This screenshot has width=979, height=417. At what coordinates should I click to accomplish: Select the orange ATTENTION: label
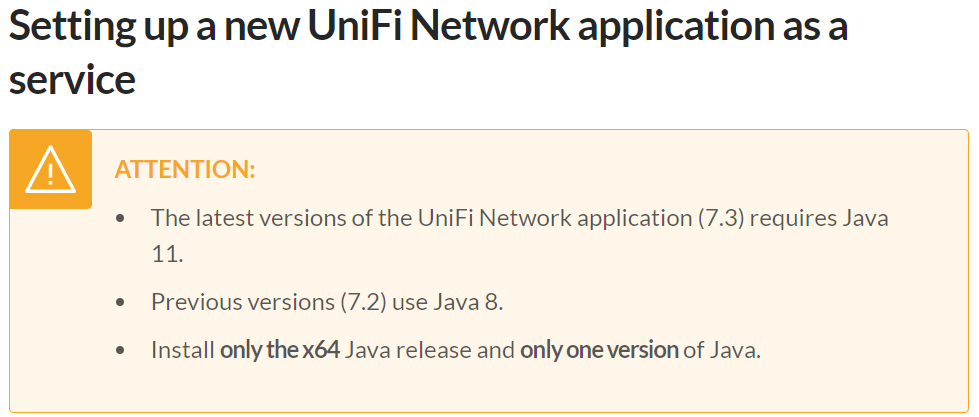click(185, 169)
